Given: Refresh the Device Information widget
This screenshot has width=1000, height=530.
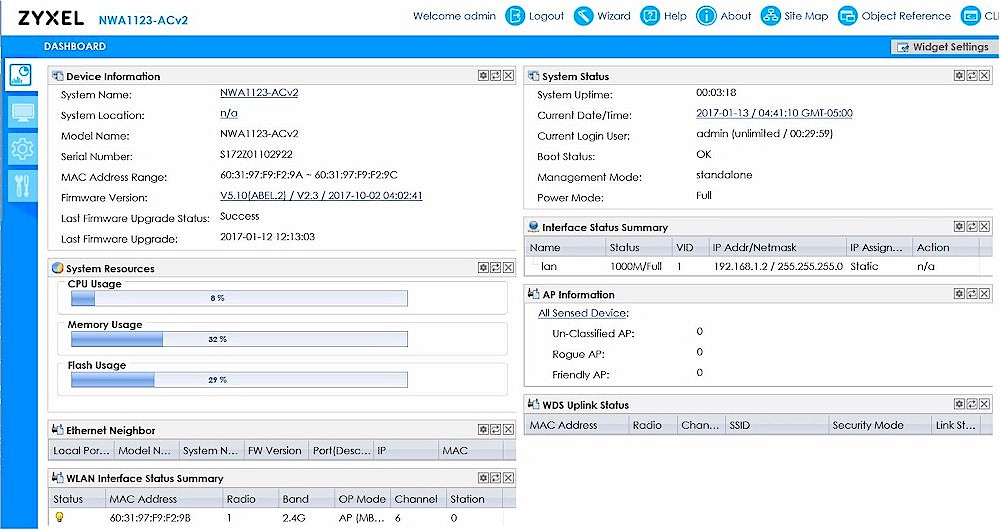Looking at the screenshot, I should point(496,75).
